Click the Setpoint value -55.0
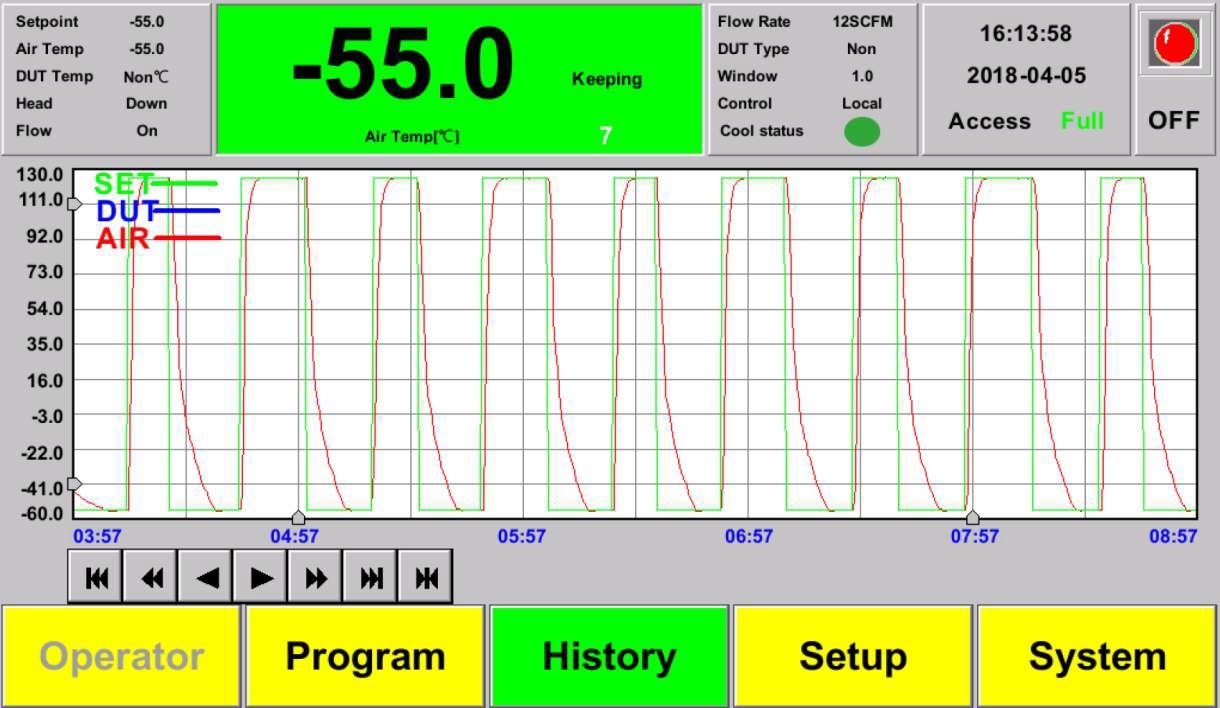Viewport: 1220px width, 708px height. (x=147, y=21)
